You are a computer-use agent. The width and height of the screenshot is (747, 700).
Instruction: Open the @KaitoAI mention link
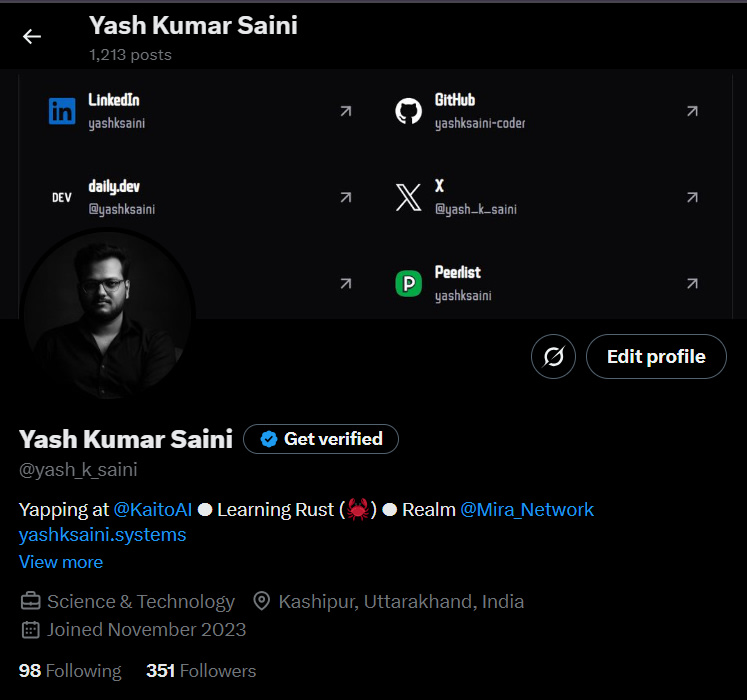152,510
